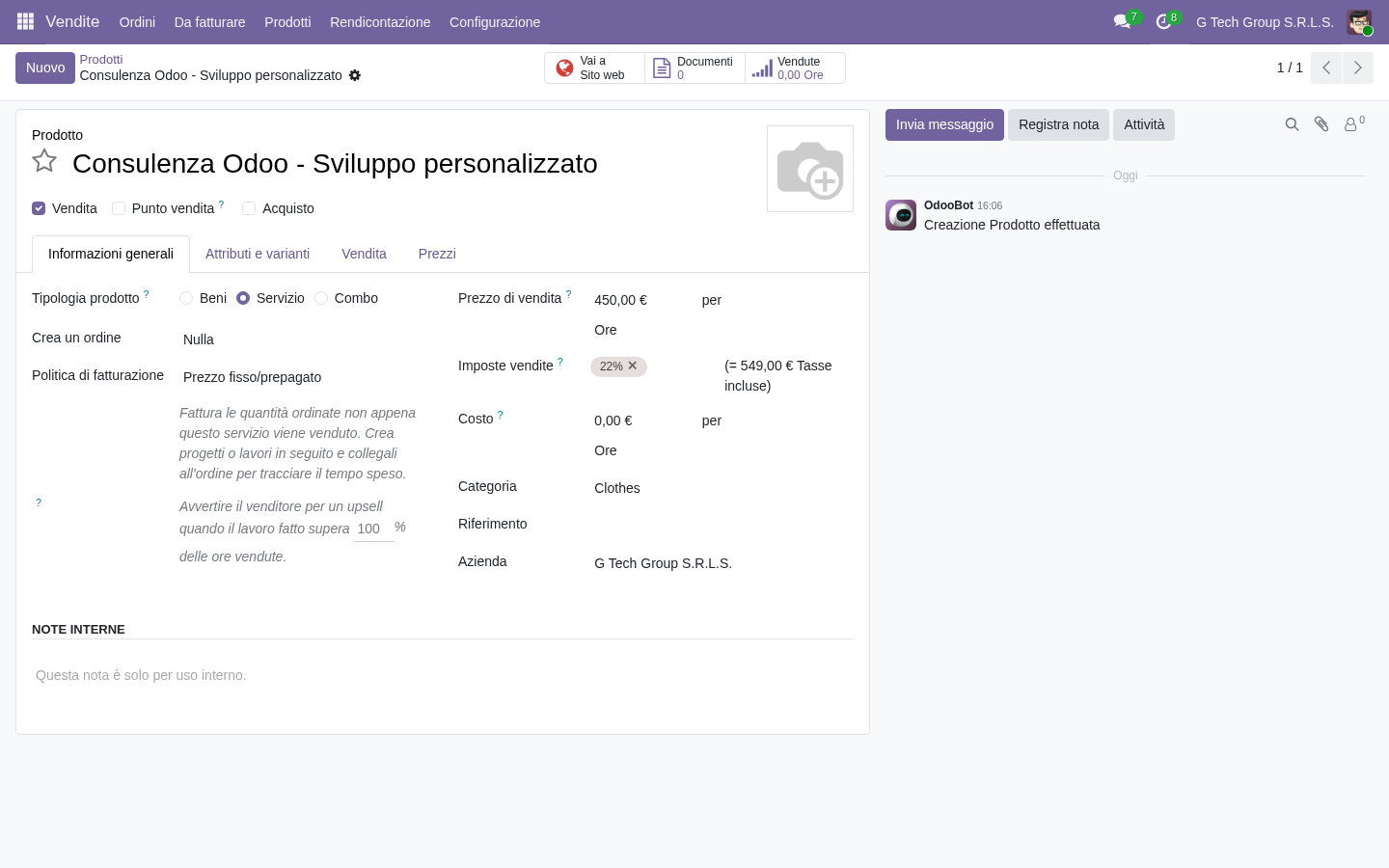The image size is (1389, 868).
Task: Click Registra nota button
Action: 1058,124
